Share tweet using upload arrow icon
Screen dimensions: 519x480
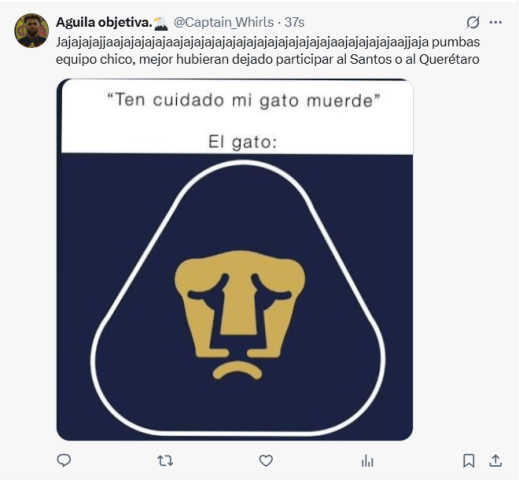click(x=495, y=461)
